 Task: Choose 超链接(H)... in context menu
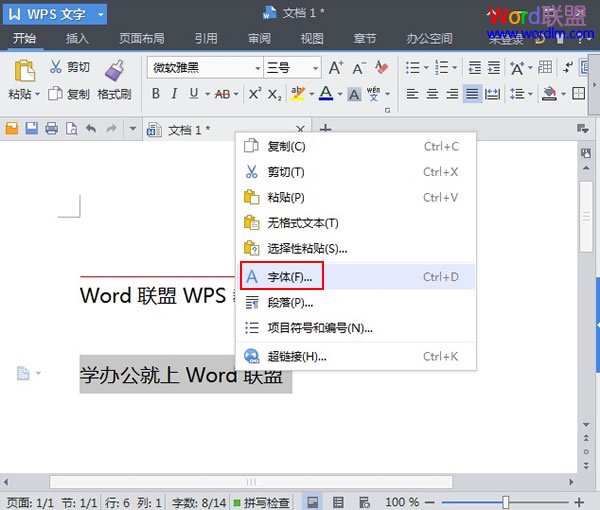[357, 356]
